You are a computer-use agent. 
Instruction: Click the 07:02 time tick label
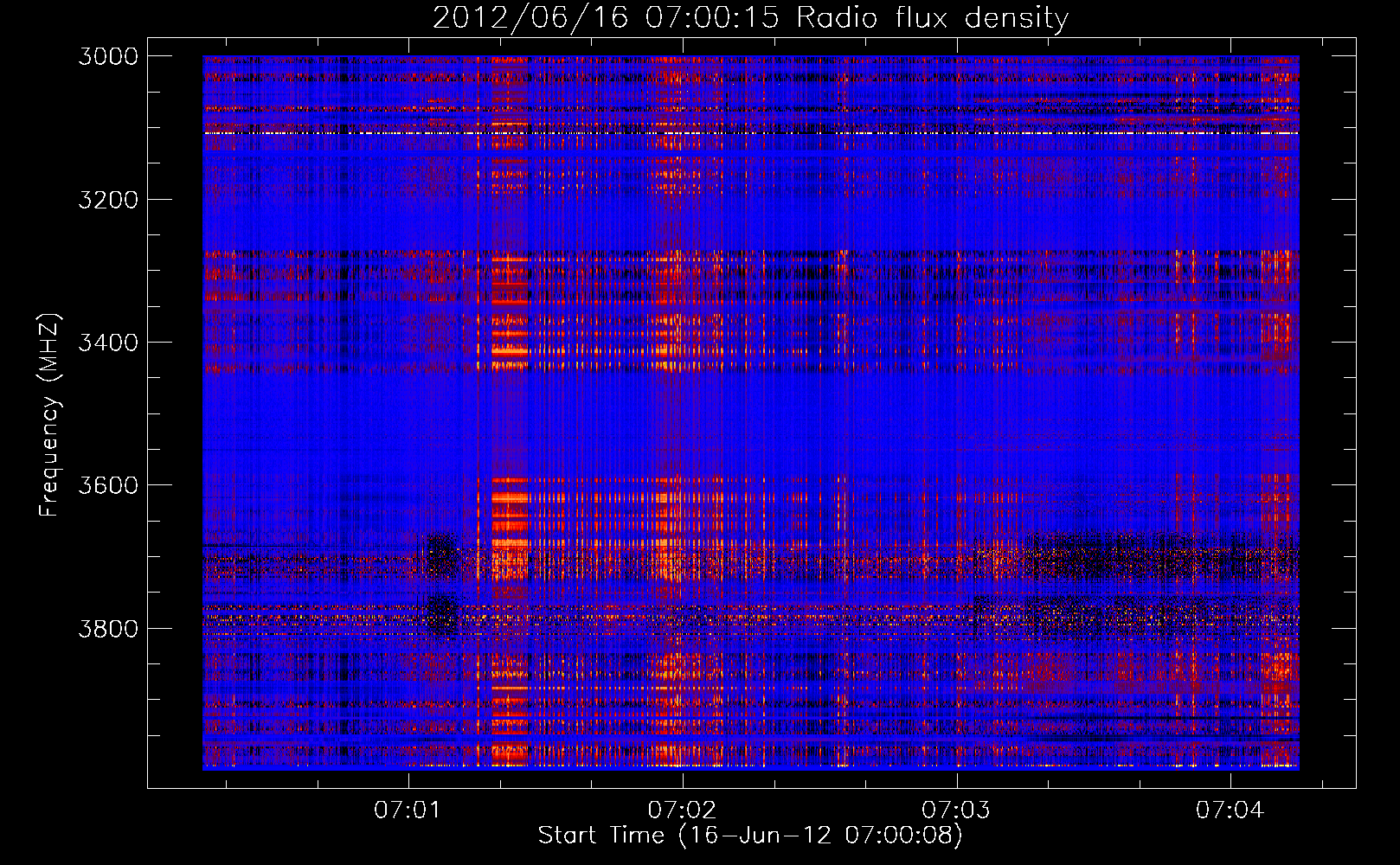[682, 811]
